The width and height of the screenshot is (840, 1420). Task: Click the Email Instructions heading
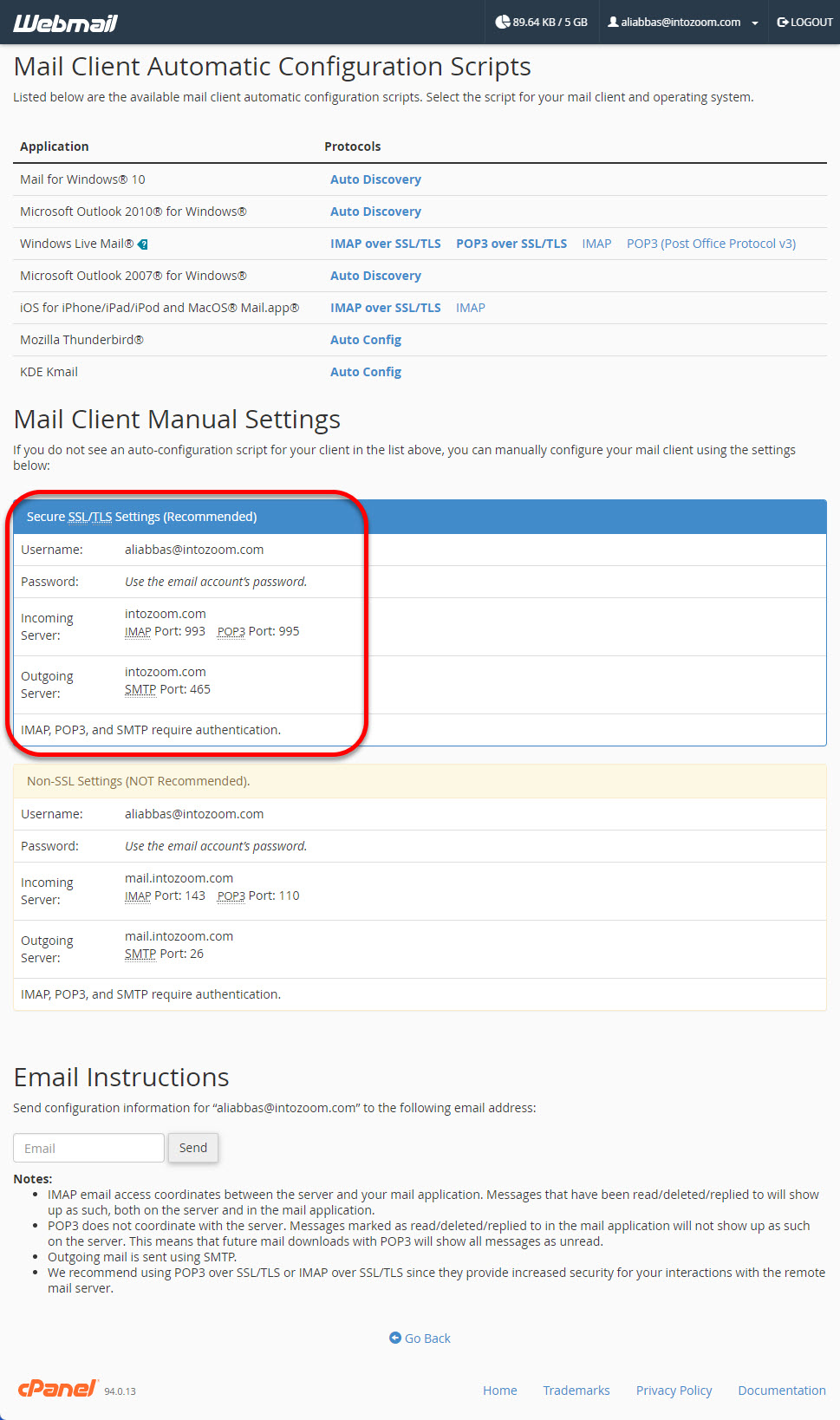click(x=121, y=1078)
